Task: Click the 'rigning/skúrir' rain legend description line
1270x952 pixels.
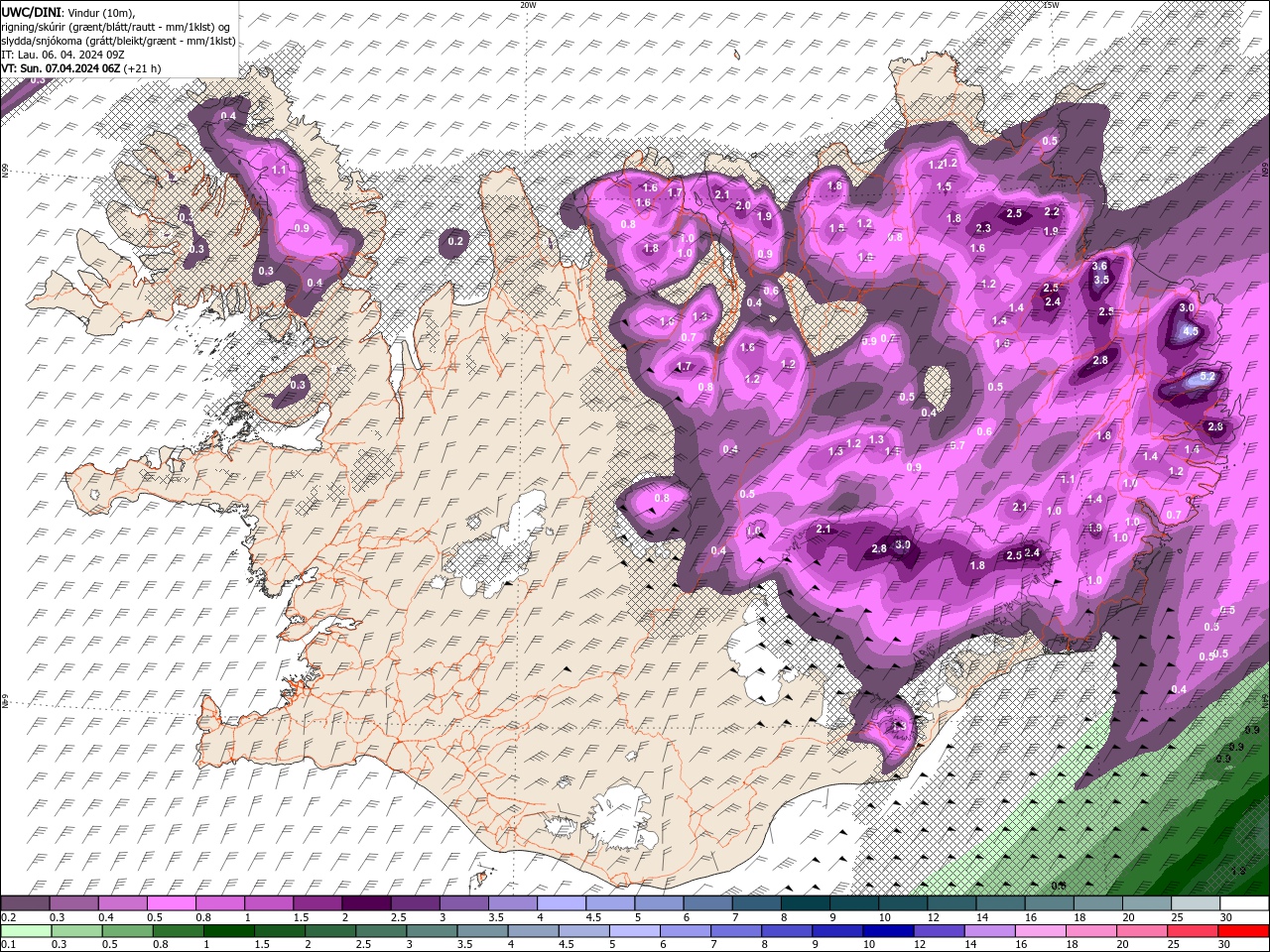Action: click(116, 26)
